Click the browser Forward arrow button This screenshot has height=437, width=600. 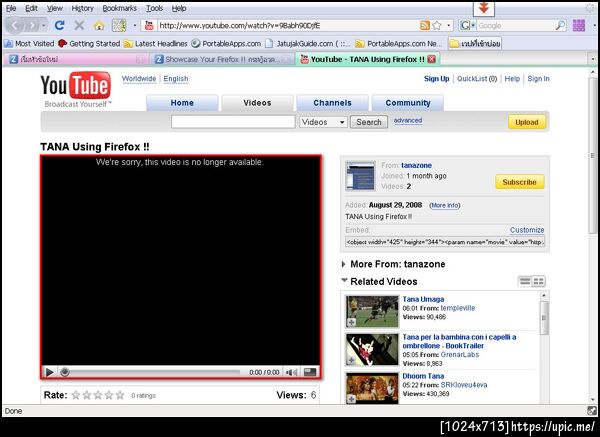tap(32, 26)
